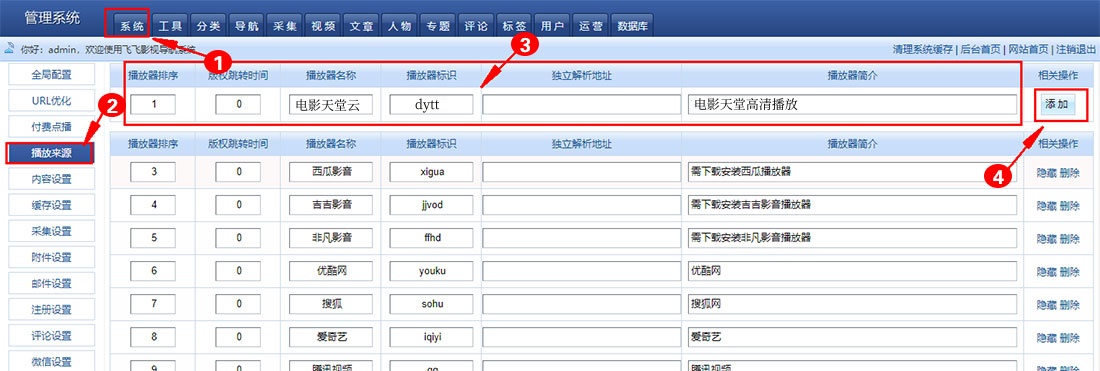Open the 网站首页 link

coord(1028,49)
